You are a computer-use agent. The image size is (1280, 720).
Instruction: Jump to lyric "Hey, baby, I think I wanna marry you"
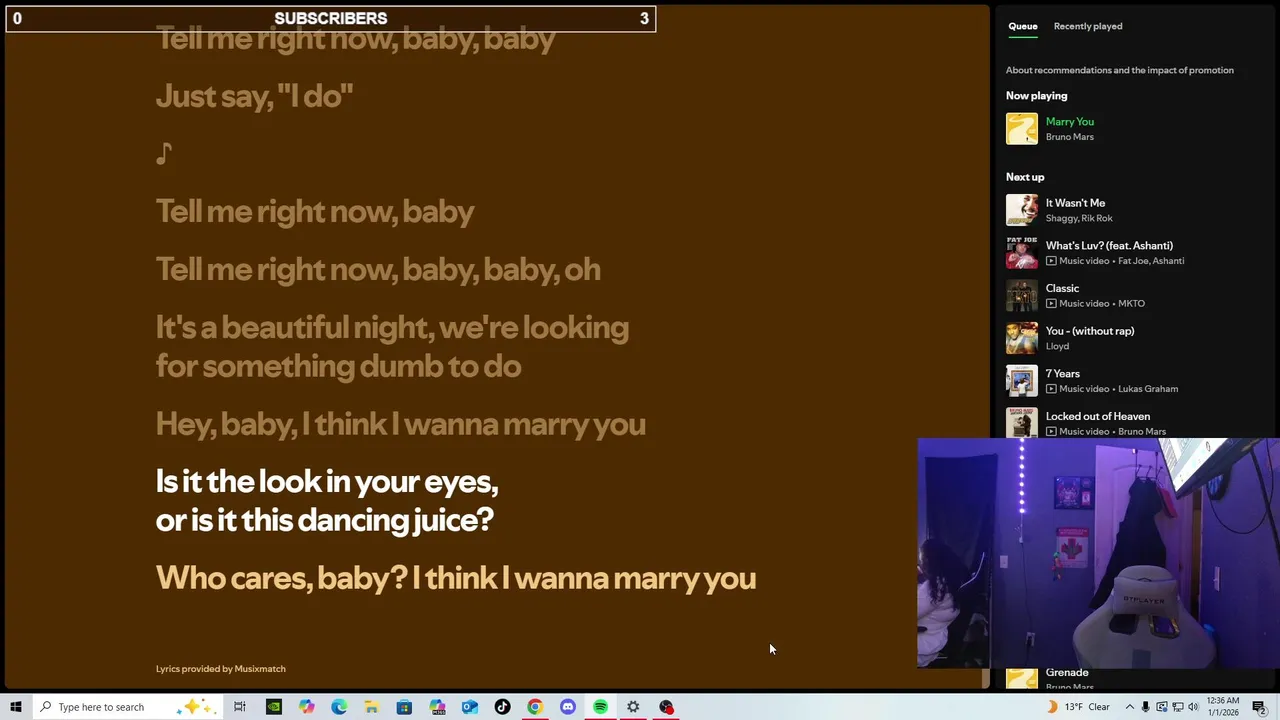coord(401,424)
